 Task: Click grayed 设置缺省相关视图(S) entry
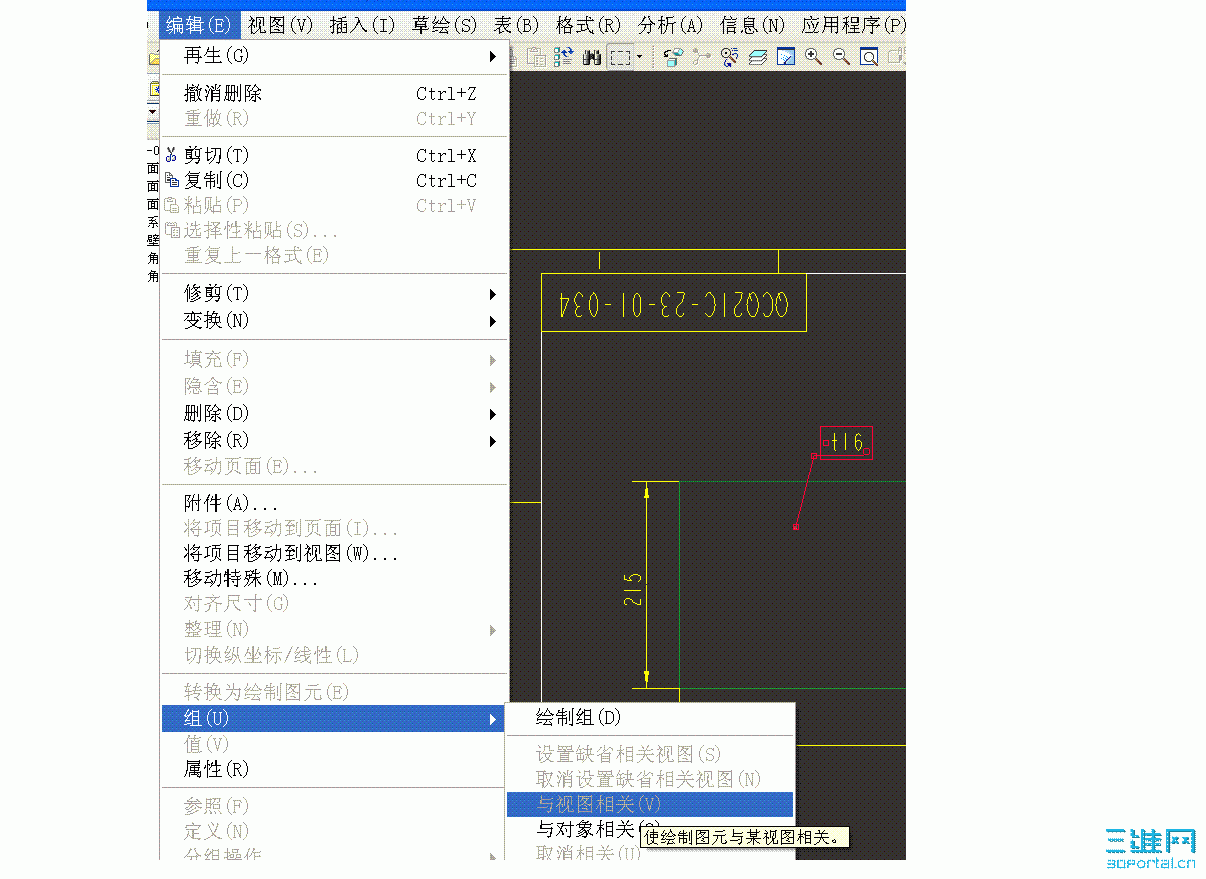click(650, 754)
